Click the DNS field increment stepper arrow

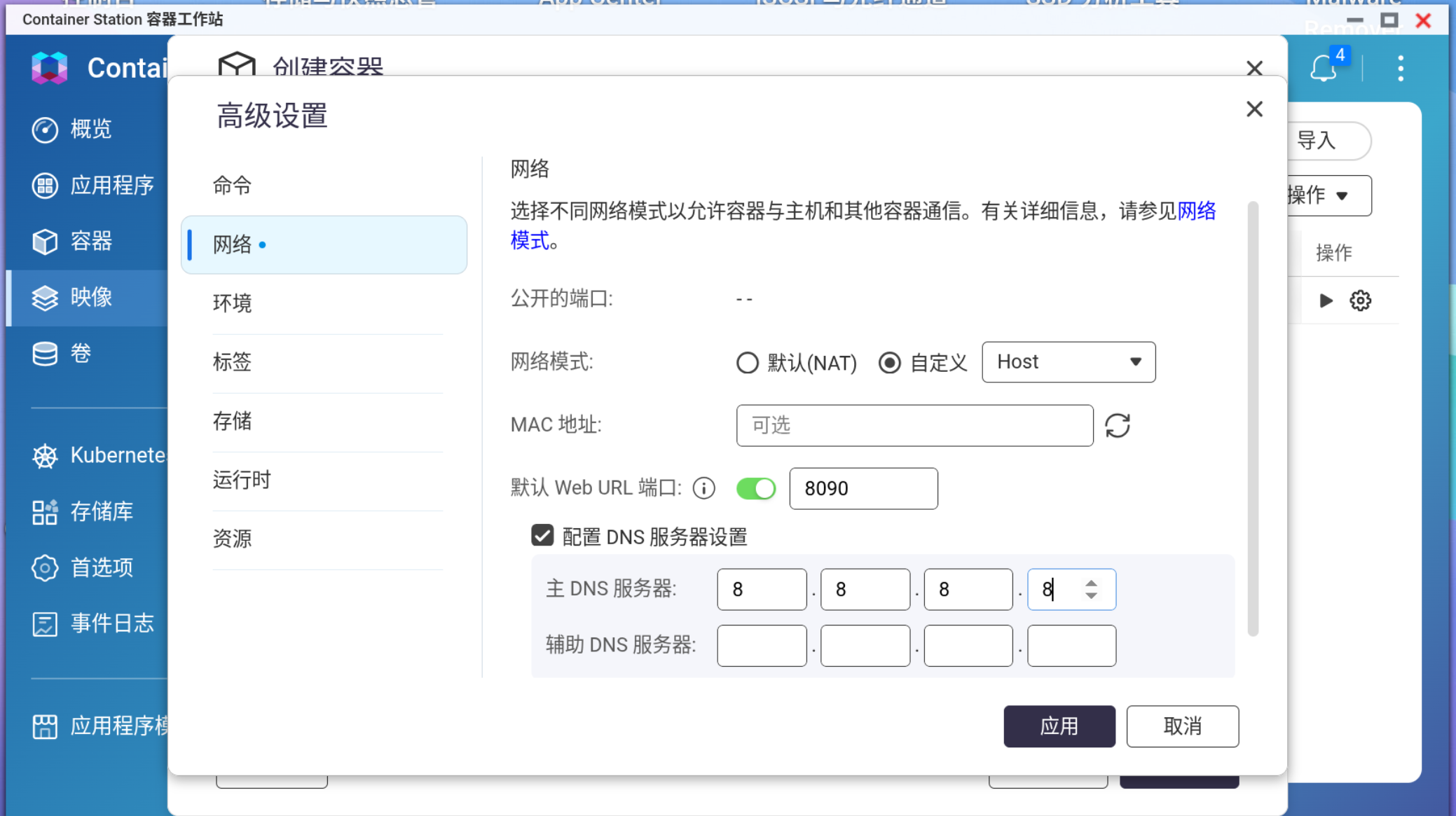click(1091, 583)
